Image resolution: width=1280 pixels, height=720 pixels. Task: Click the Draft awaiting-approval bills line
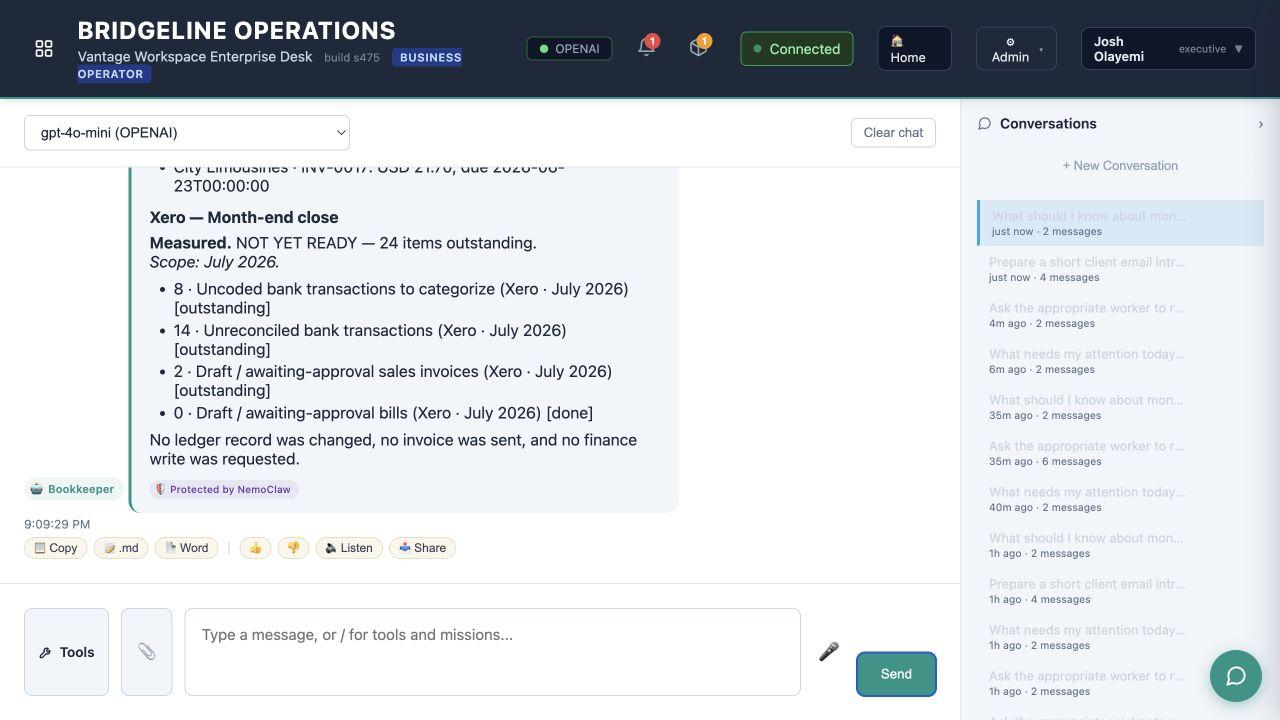click(x=383, y=413)
